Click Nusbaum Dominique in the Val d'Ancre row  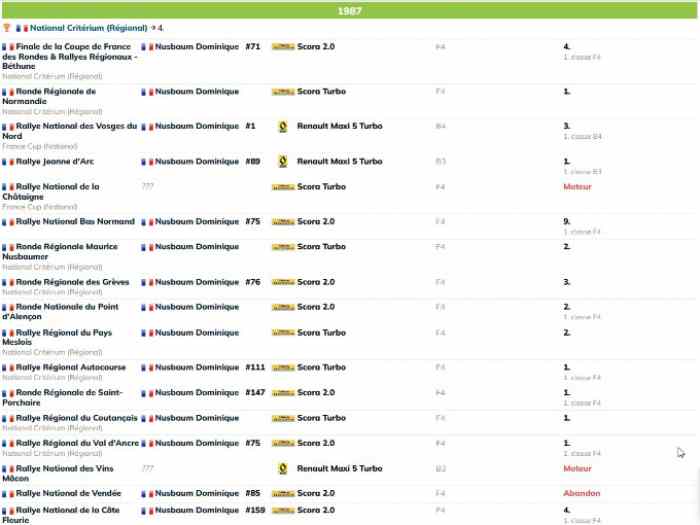click(x=197, y=443)
